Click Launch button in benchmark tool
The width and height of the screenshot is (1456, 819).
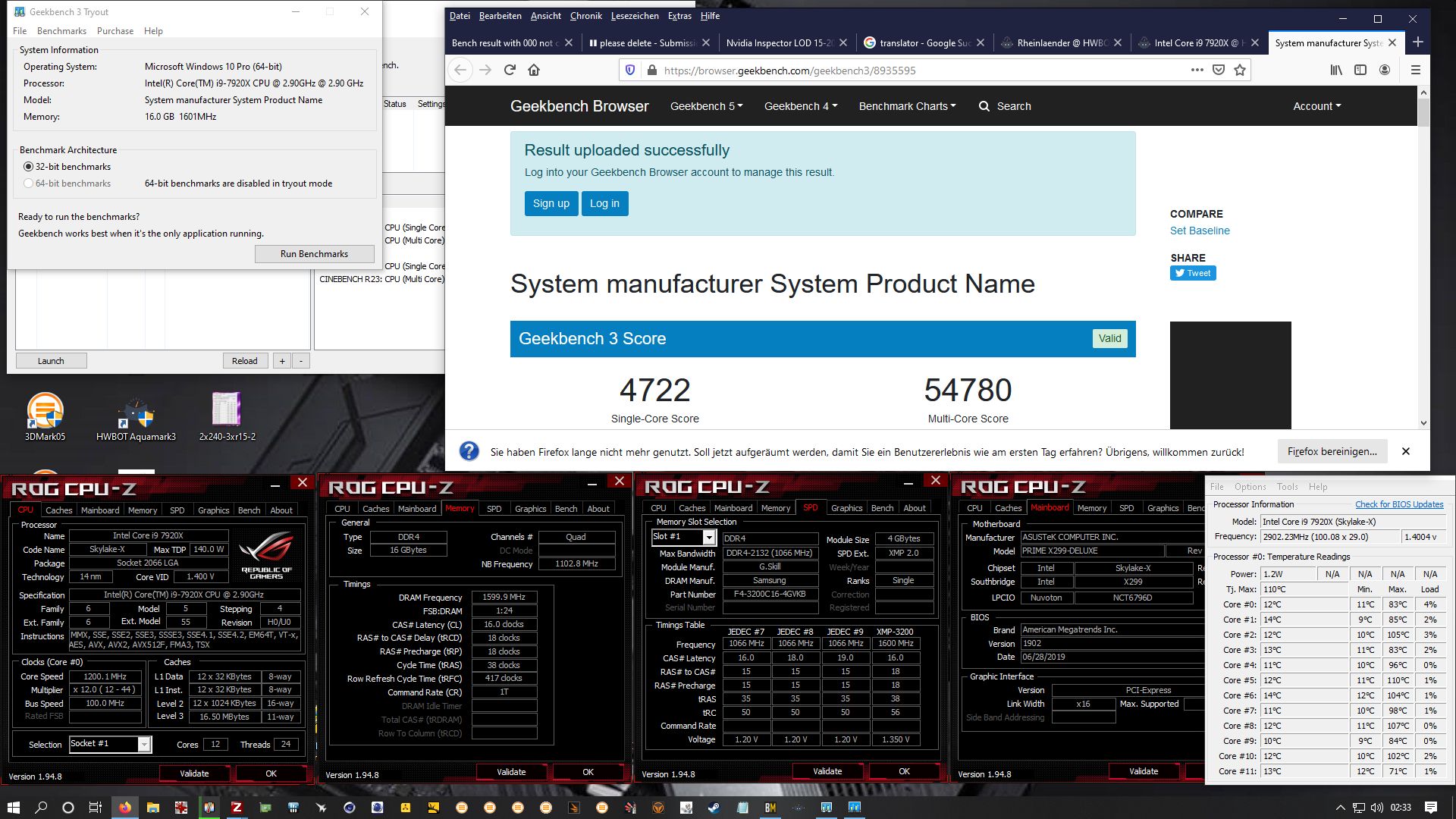coord(51,361)
